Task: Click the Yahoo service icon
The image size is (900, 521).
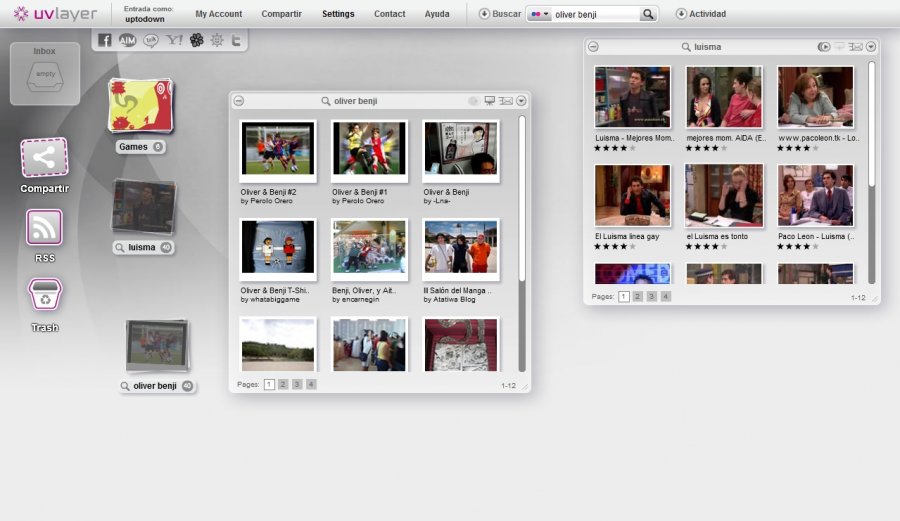Action: 174,41
